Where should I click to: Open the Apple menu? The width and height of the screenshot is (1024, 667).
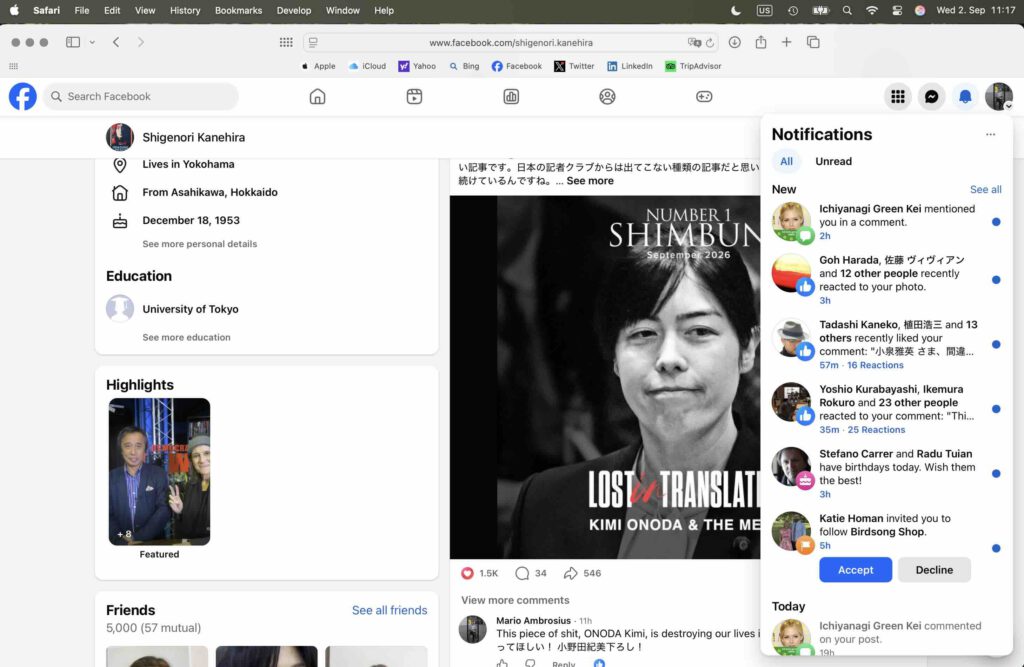[14, 10]
